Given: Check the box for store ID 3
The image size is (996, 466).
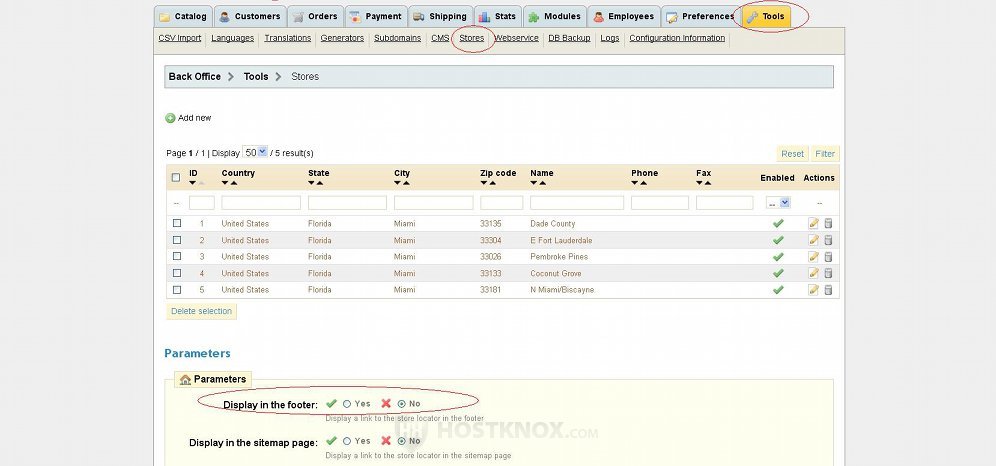Looking at the screenshot, I should (177, 256).
